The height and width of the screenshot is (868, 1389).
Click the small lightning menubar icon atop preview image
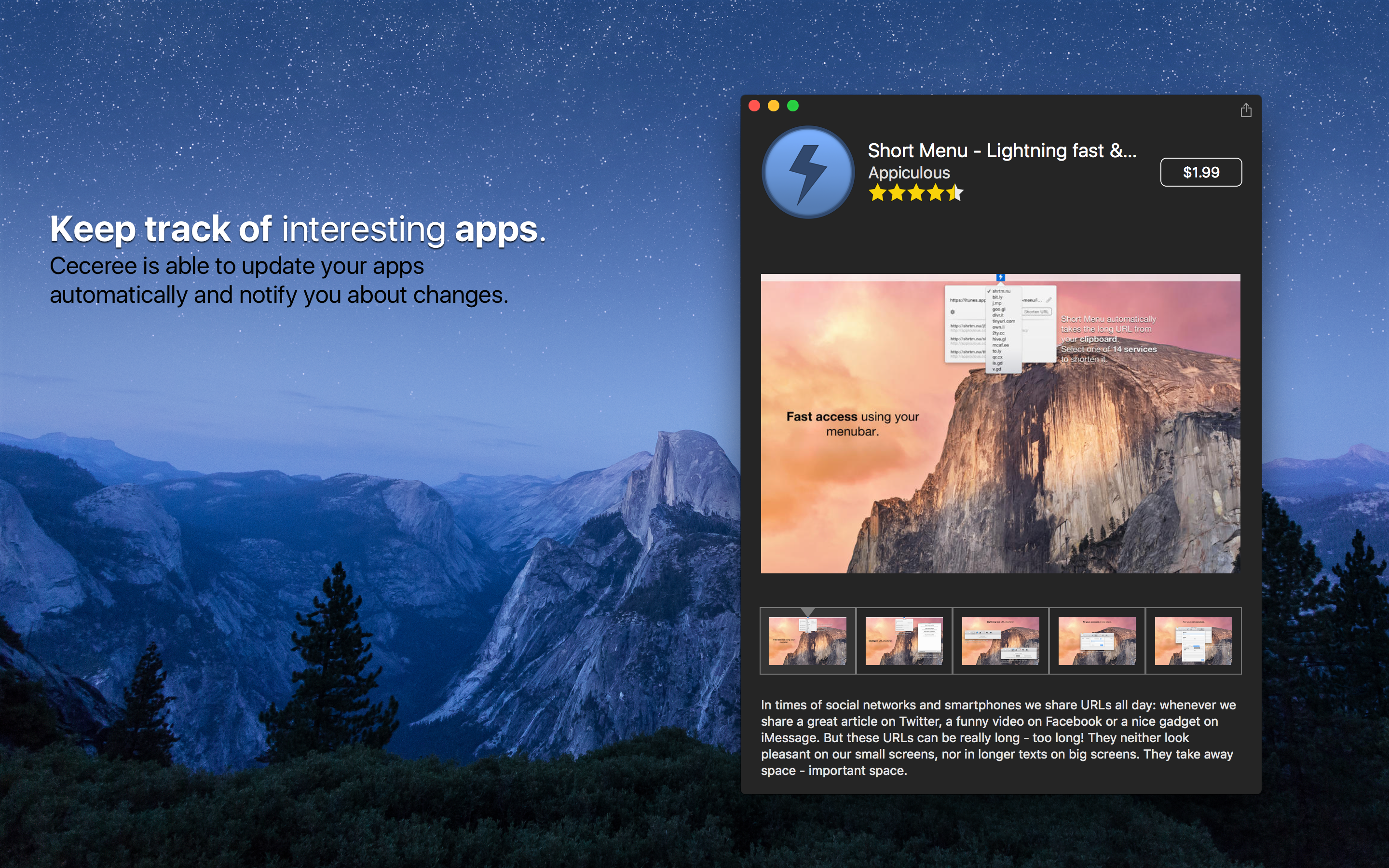pos(1000,277)
